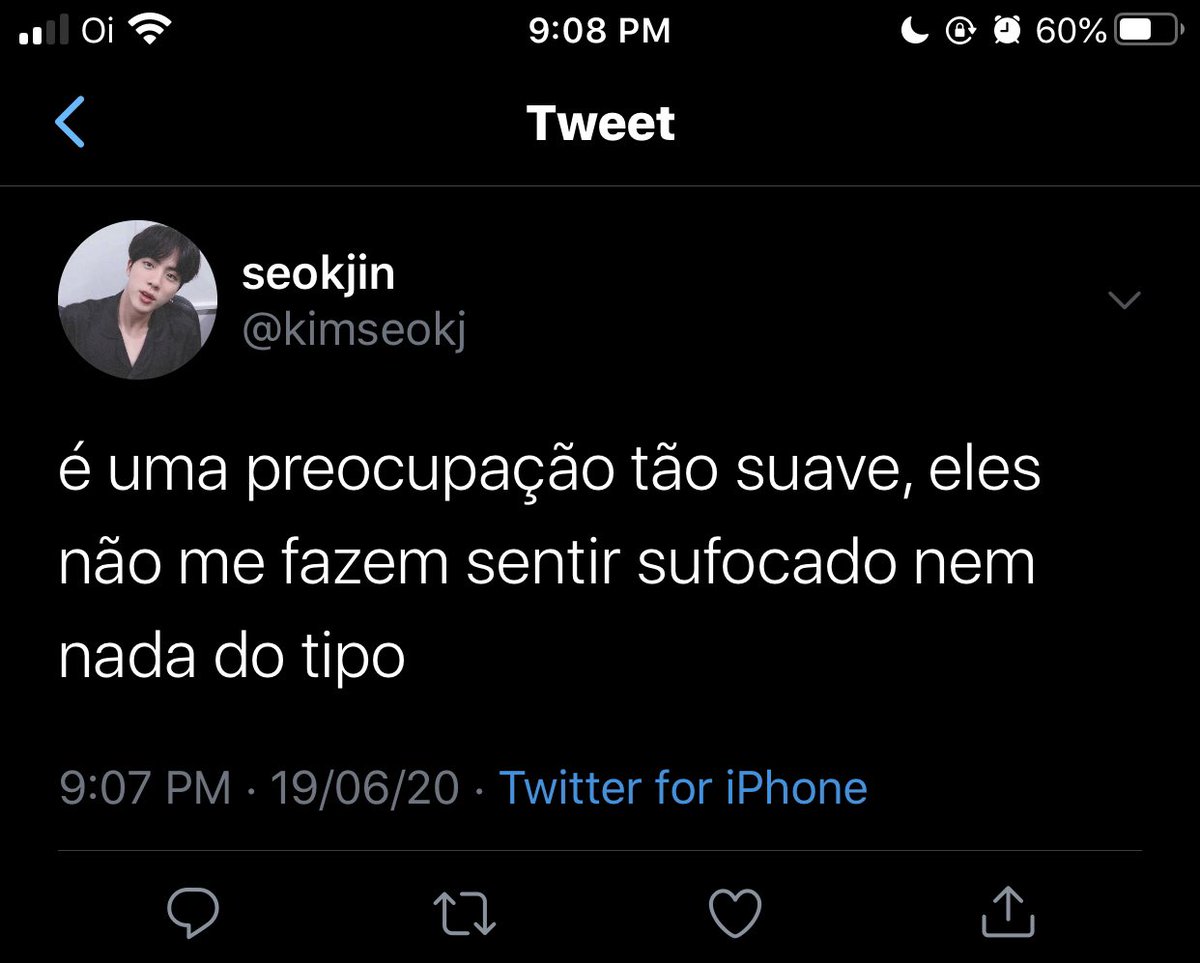Image resolution: width=1200 pixels, height=963 pixels.
Task: Tap the alarm clock status icon
Action: (1004, 32)
